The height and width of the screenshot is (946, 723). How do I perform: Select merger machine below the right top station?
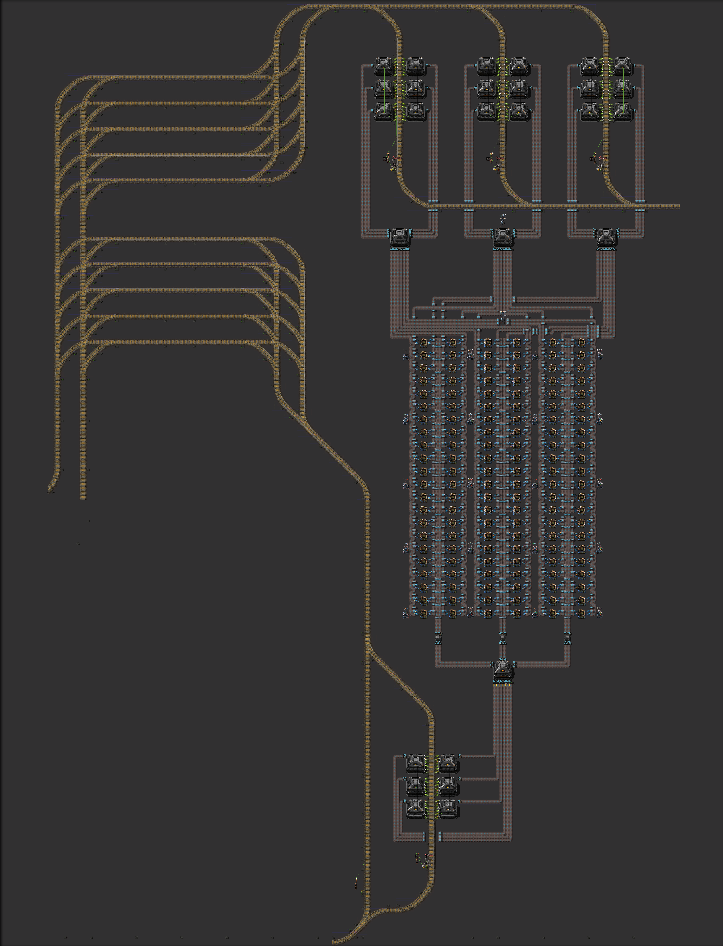pyautogui.click(x=606, y=237)
